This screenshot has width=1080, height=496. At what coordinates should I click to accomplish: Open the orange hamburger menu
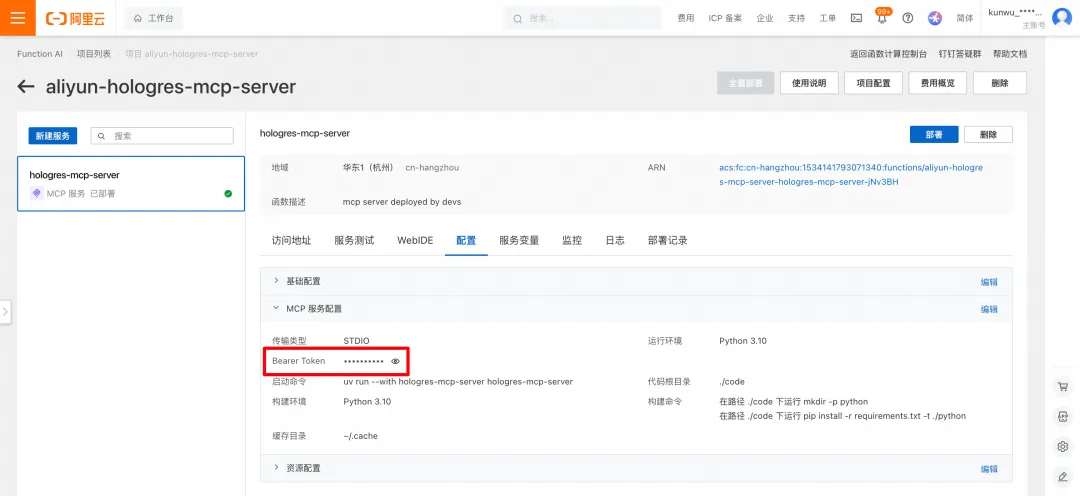click(17, 18)
